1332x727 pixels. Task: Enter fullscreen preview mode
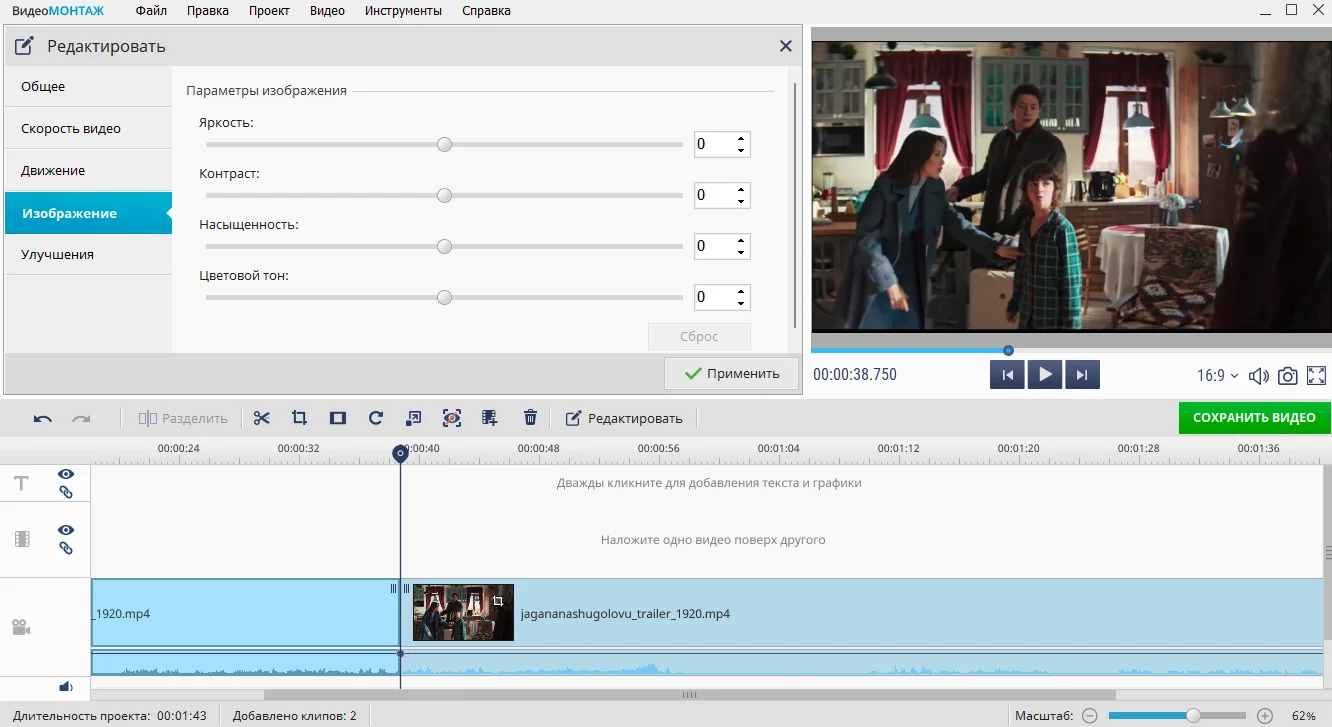[x=1317, y=376]
